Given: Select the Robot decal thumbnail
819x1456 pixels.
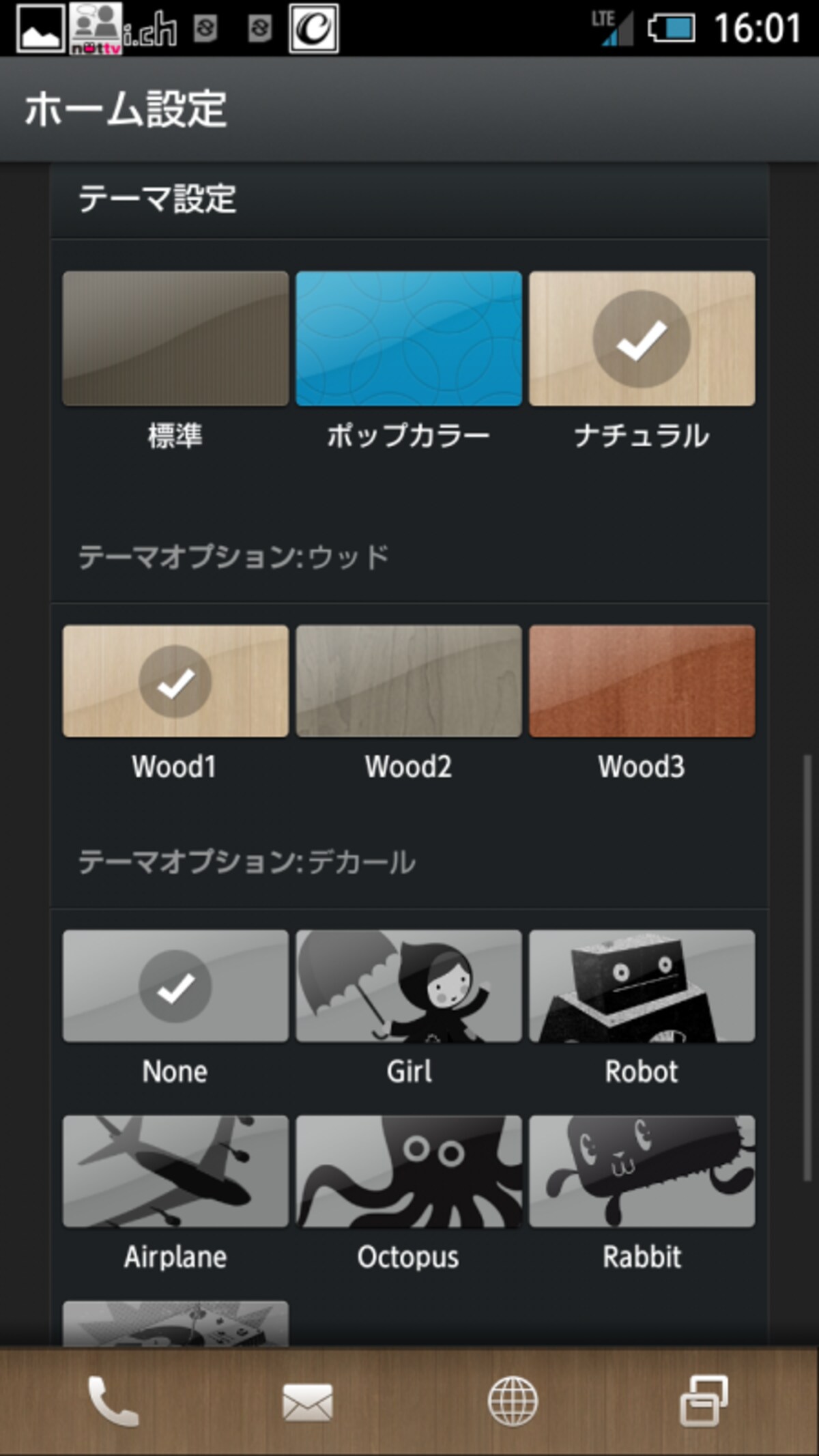Looking at the screenshot, I should pyautogui.click(x=642, y=986).
